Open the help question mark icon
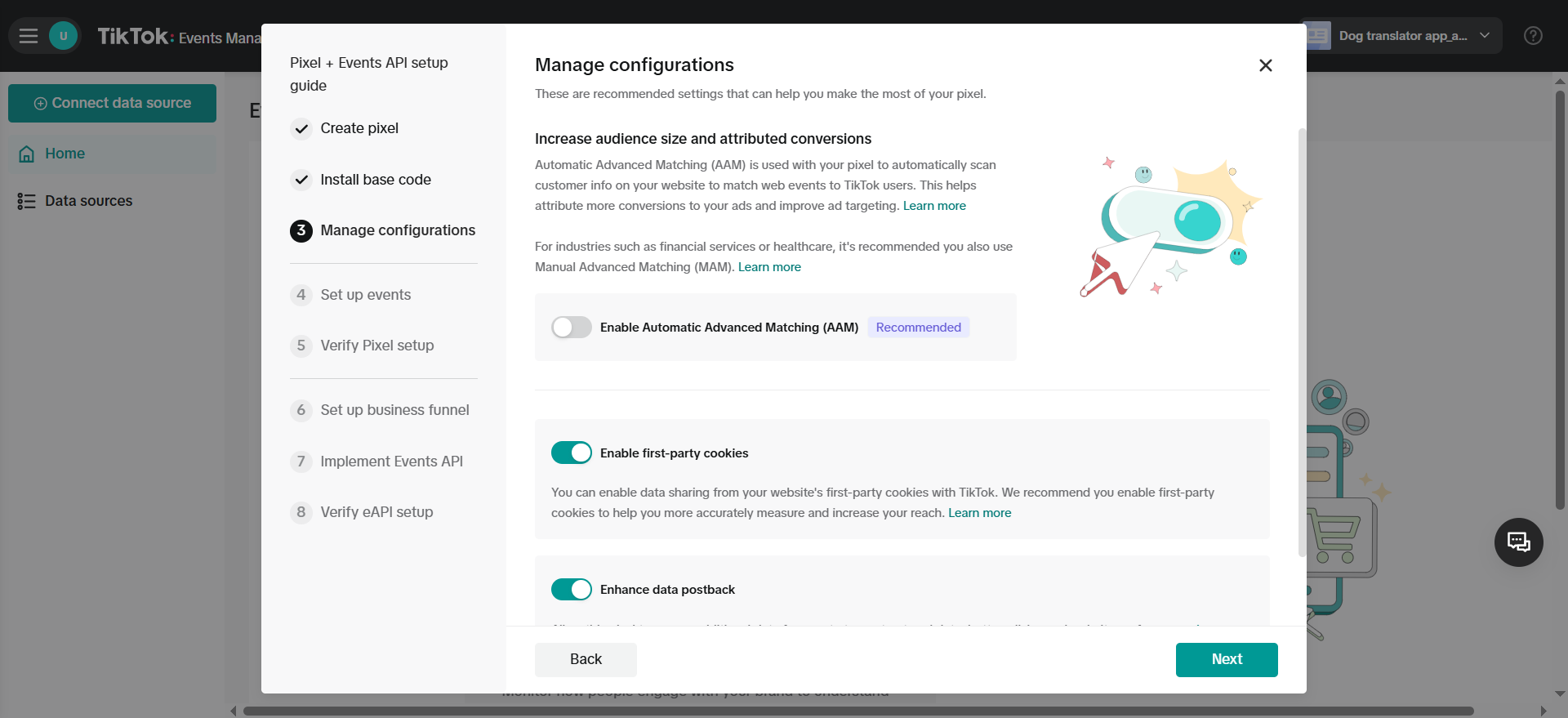 pos(1533,36)
